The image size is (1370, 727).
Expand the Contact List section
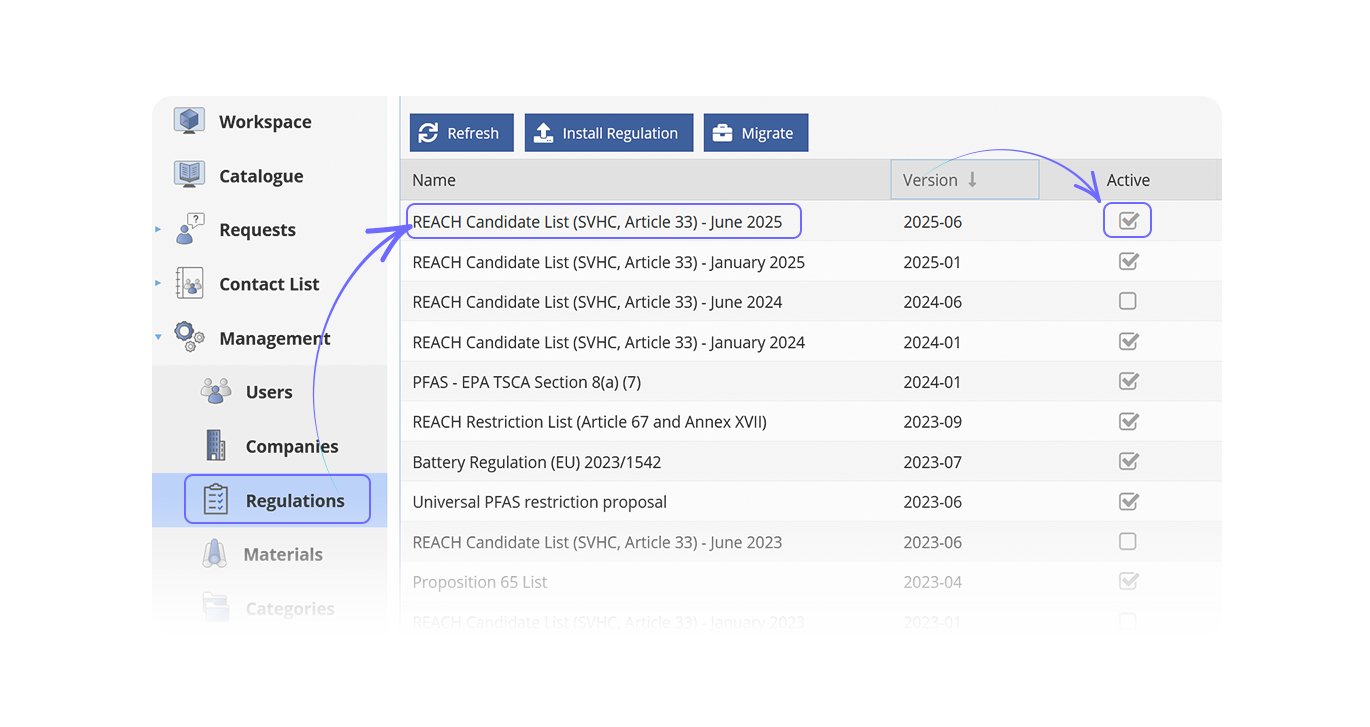(x=158, y=283)
